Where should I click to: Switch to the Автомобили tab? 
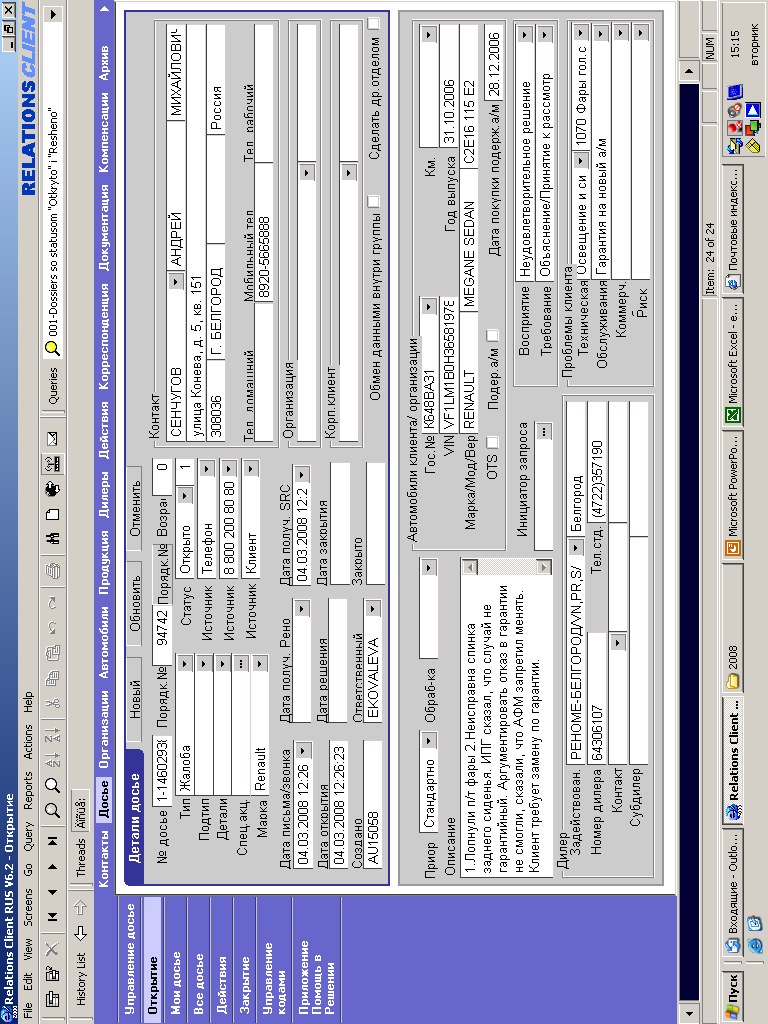click(104, 643)
